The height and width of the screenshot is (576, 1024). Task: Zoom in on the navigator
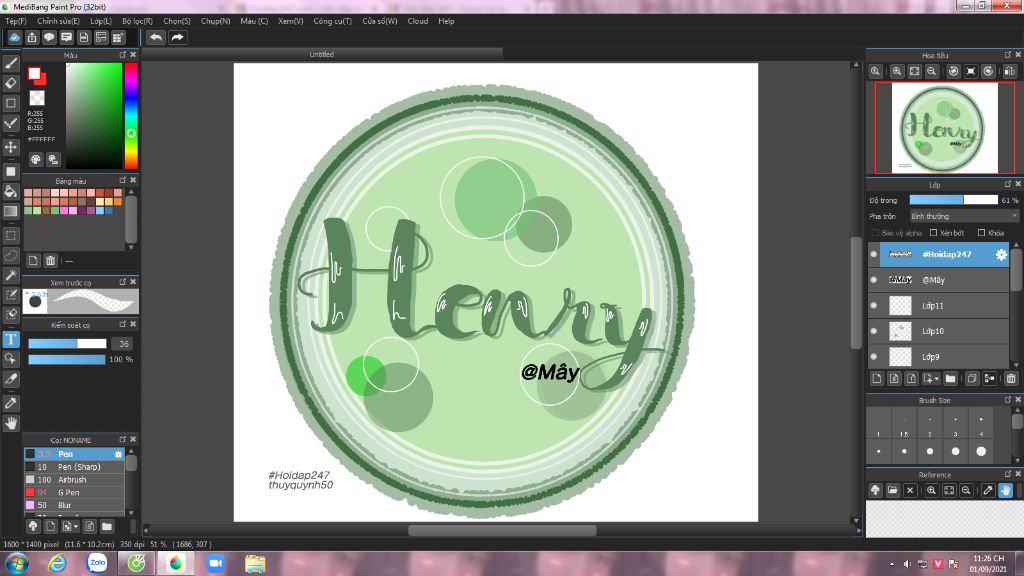pyautogui.click(x=897, y=71)
